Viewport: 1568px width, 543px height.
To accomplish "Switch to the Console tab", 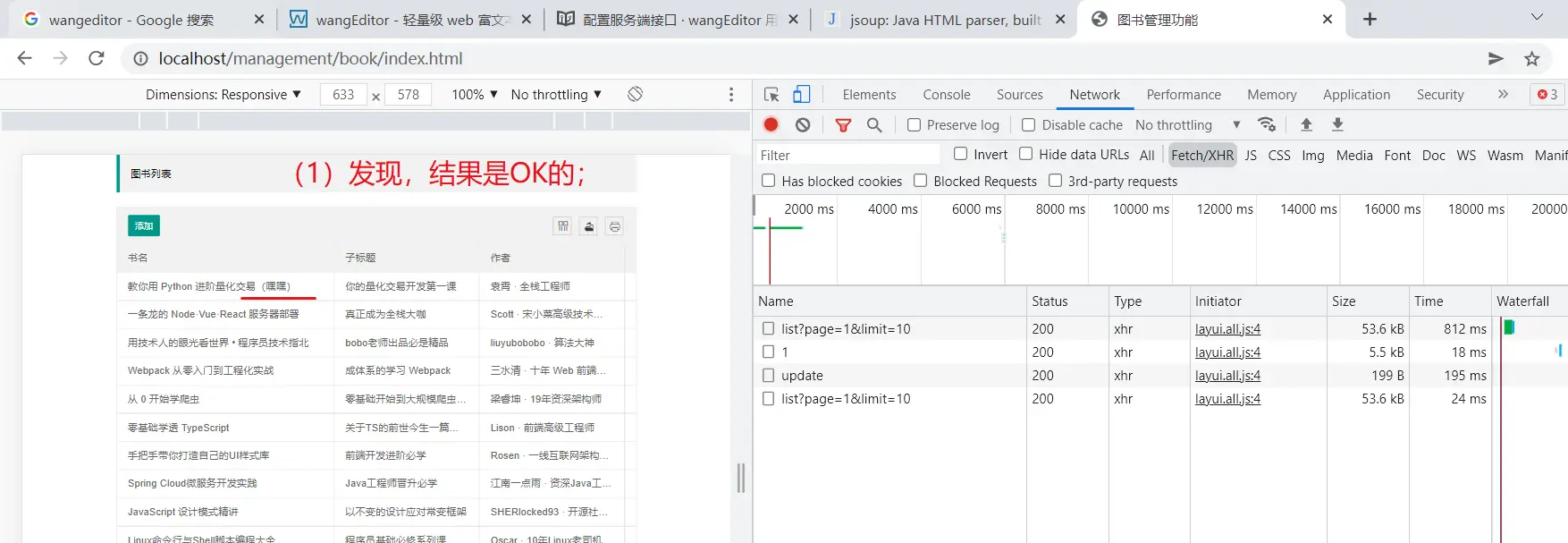I will click(947, 94).
